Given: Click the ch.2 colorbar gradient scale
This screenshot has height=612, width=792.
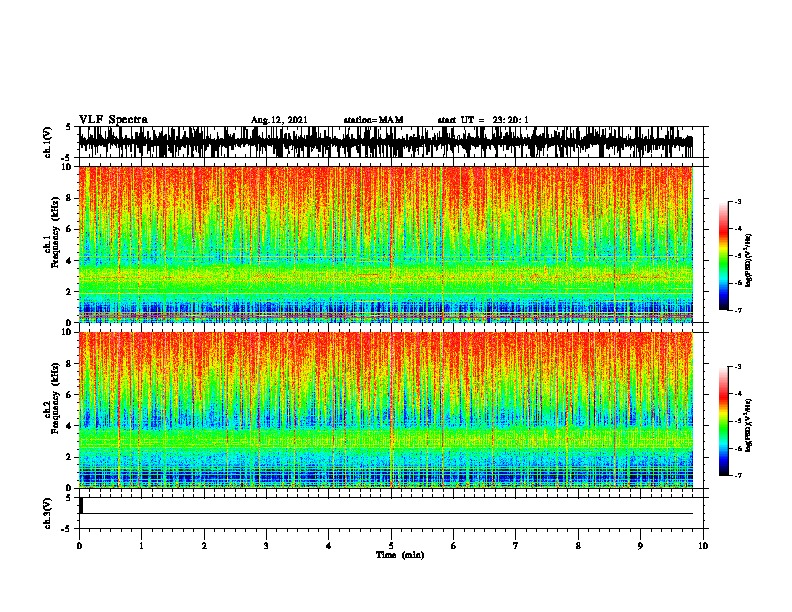Looking at the screenshot, I should pyautogui.click(x=724, y=421).
